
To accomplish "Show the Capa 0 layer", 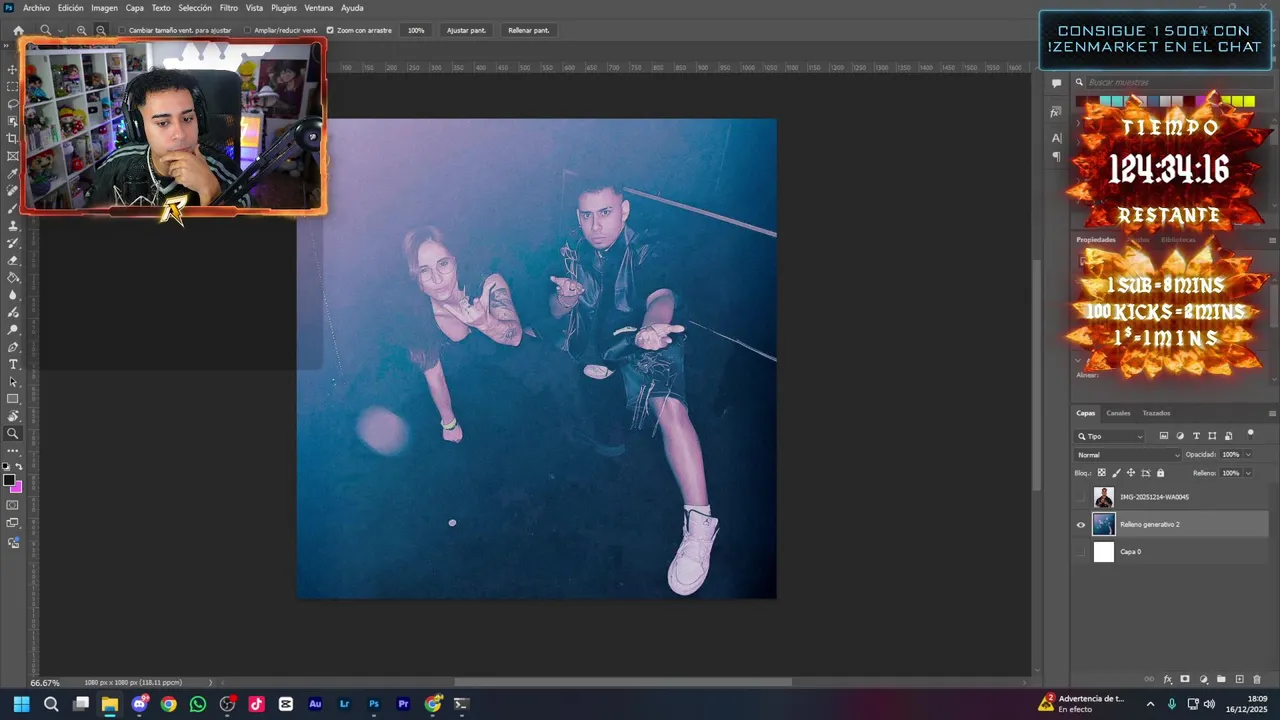I will (1080, 552).
